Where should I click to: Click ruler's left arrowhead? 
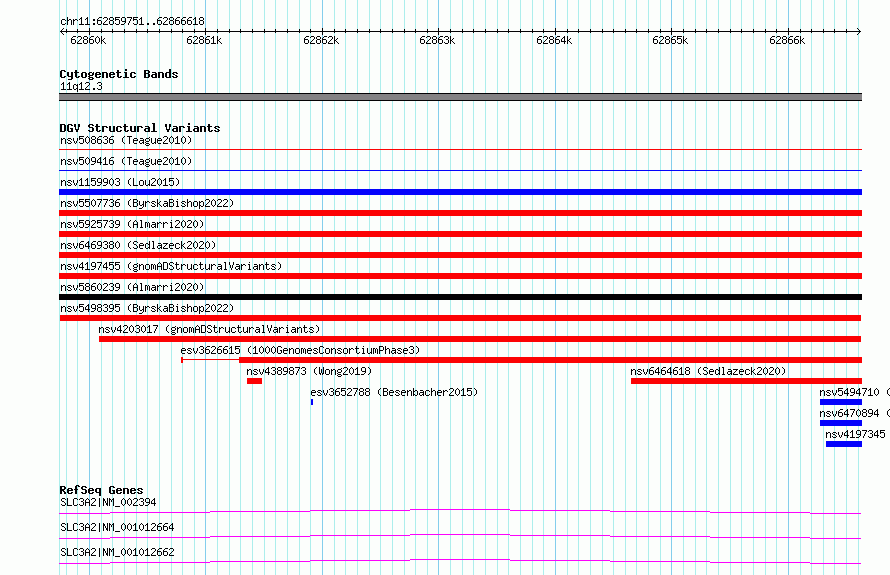pyautogui.click(x=62, y=31)
